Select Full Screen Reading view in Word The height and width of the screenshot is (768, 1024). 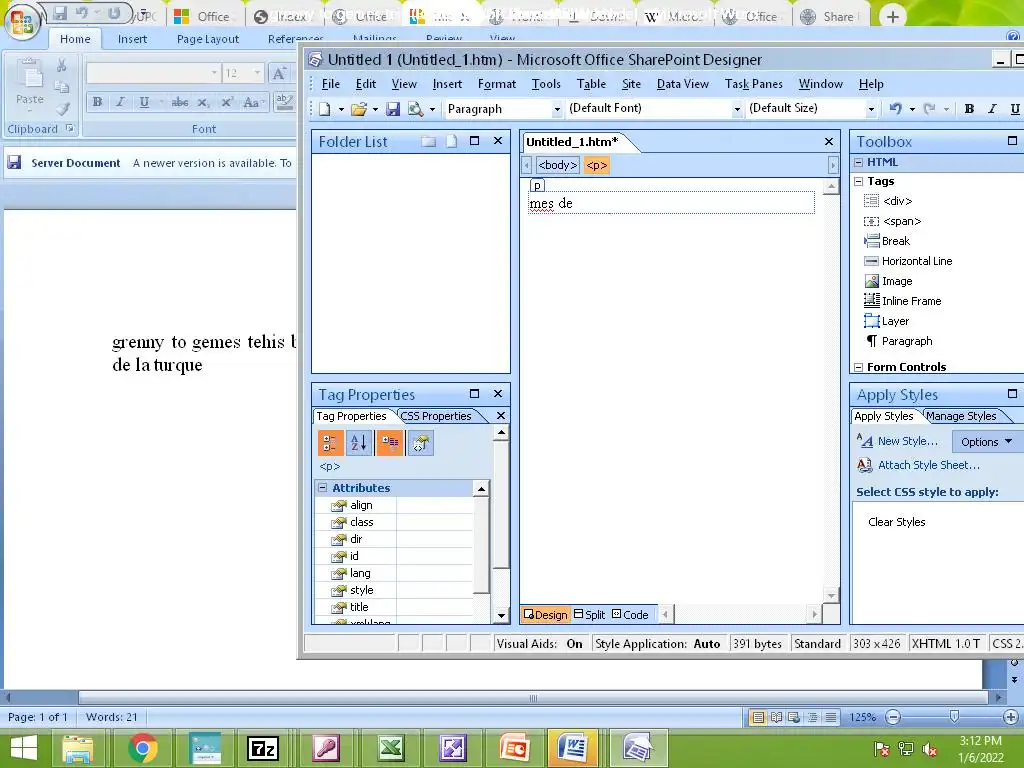click(776, 717)
